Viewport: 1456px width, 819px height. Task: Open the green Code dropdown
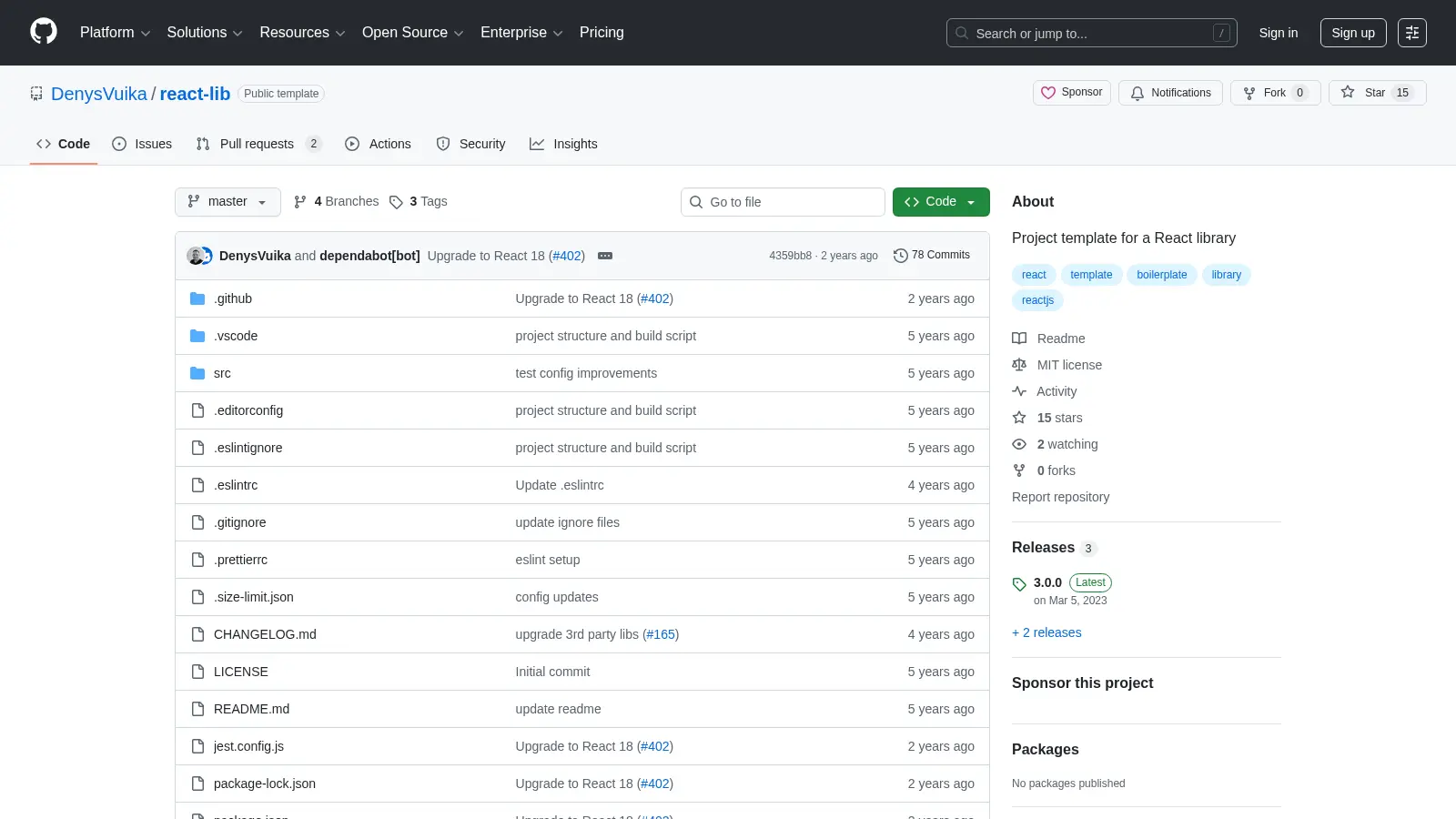(941, 202)
